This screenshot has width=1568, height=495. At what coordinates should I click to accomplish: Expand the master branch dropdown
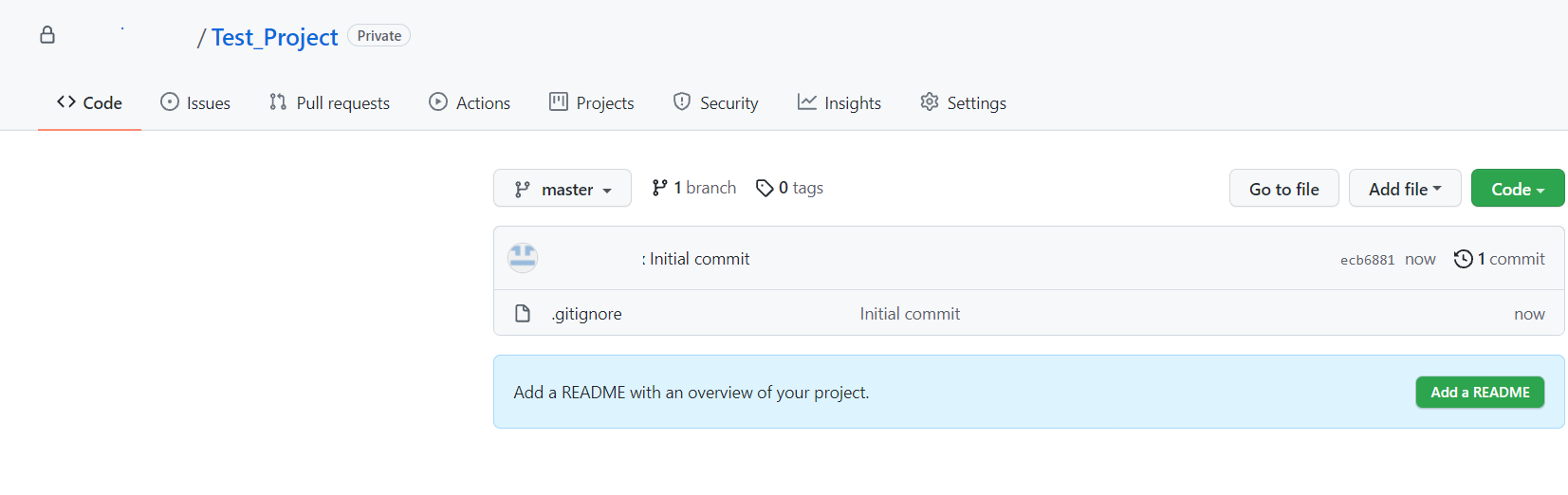563,189
